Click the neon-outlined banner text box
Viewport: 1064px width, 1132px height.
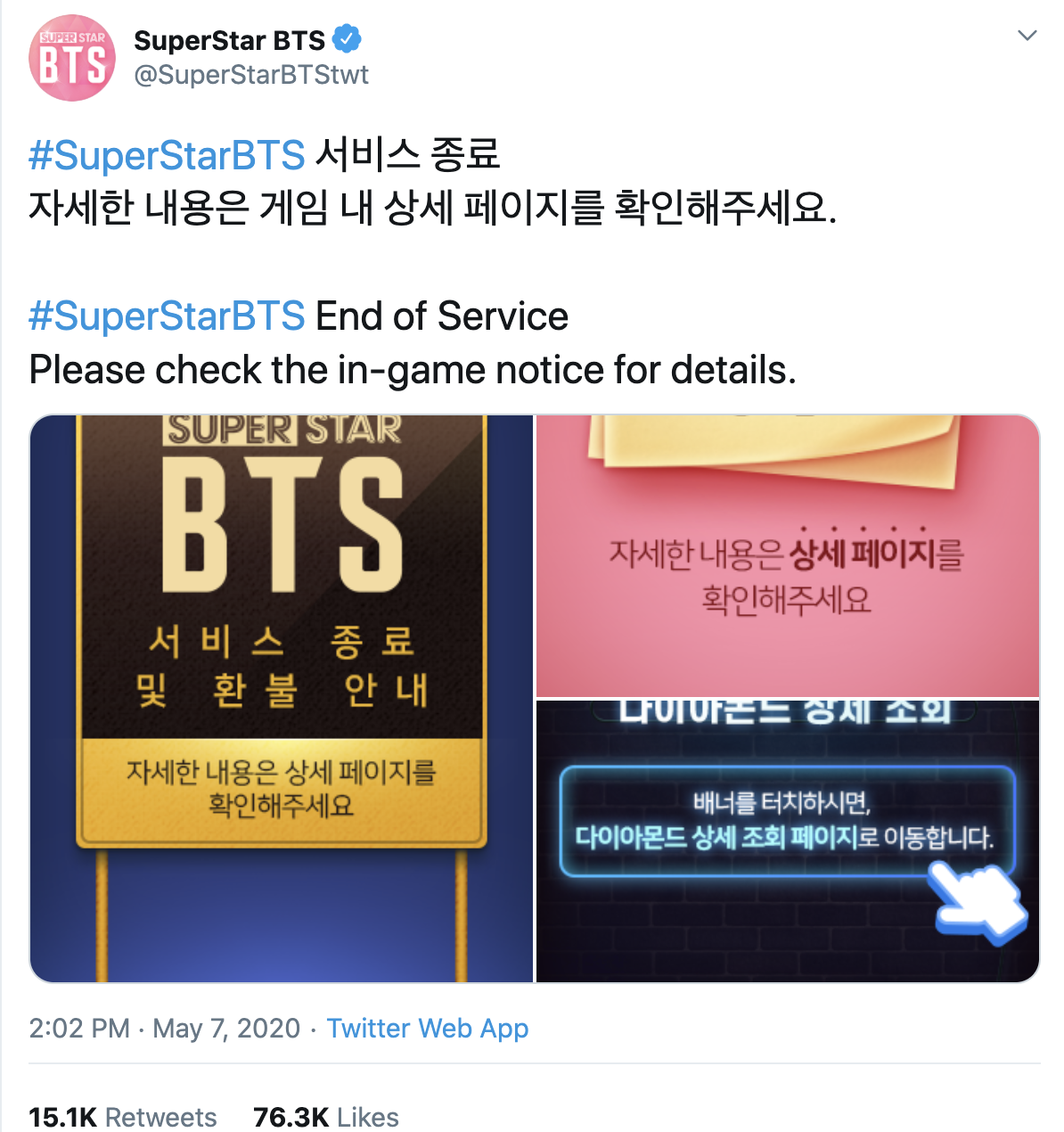788,821
